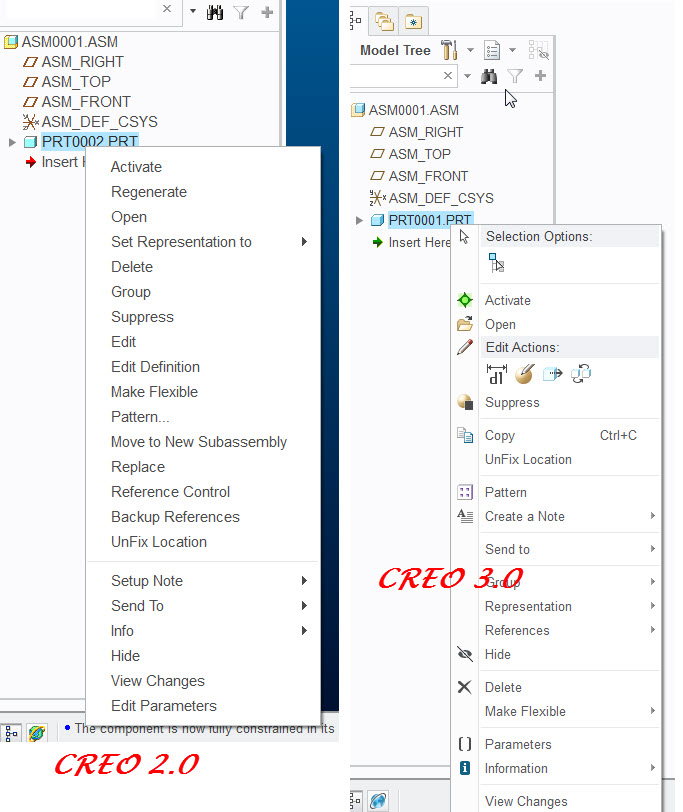The width and height of the screenshot is (683, 812).
Task: Click Open folder icon in Creo 3.0 menu
Action: click(x=465, y=324)
